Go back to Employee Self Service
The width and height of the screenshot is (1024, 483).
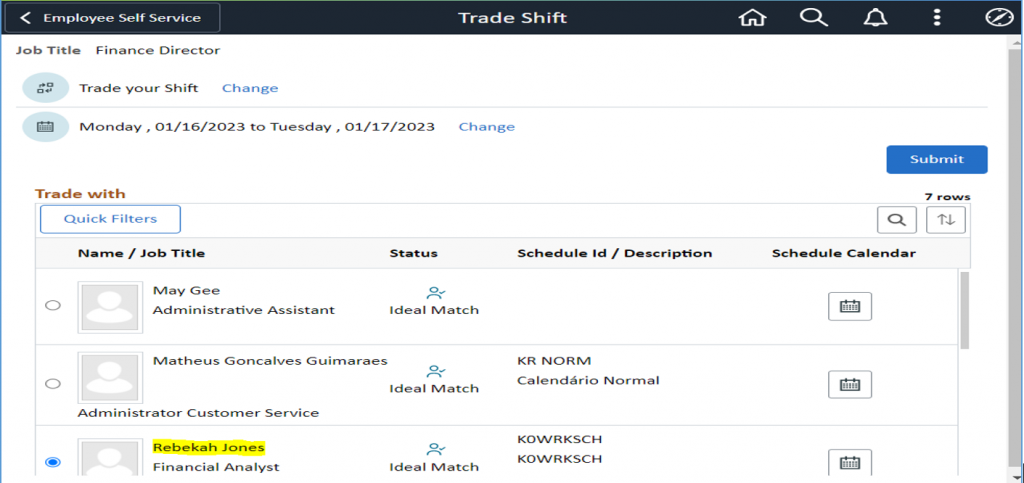tap(111, 18)
